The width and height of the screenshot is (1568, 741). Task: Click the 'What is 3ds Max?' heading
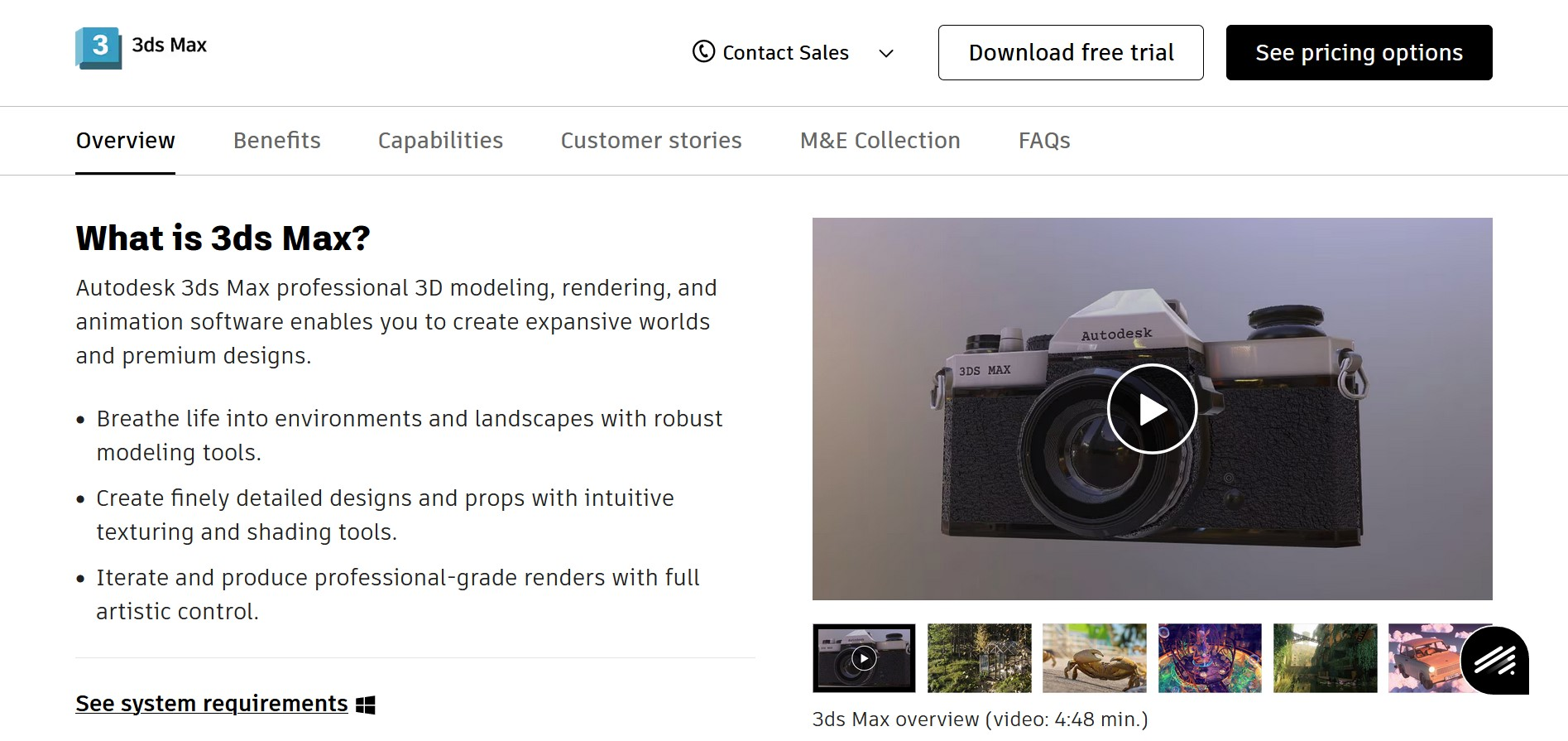[x=223, y=238]
